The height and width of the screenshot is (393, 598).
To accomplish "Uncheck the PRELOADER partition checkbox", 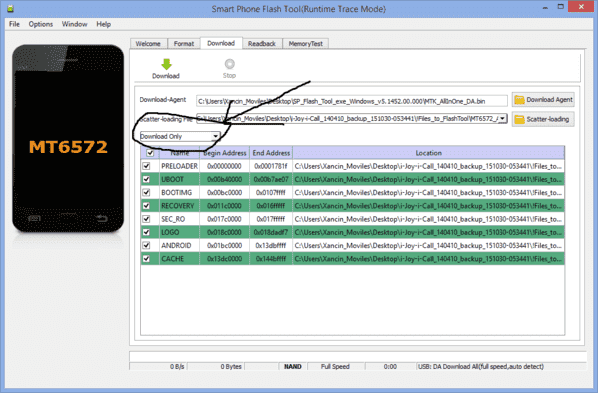I will [146, 166].
